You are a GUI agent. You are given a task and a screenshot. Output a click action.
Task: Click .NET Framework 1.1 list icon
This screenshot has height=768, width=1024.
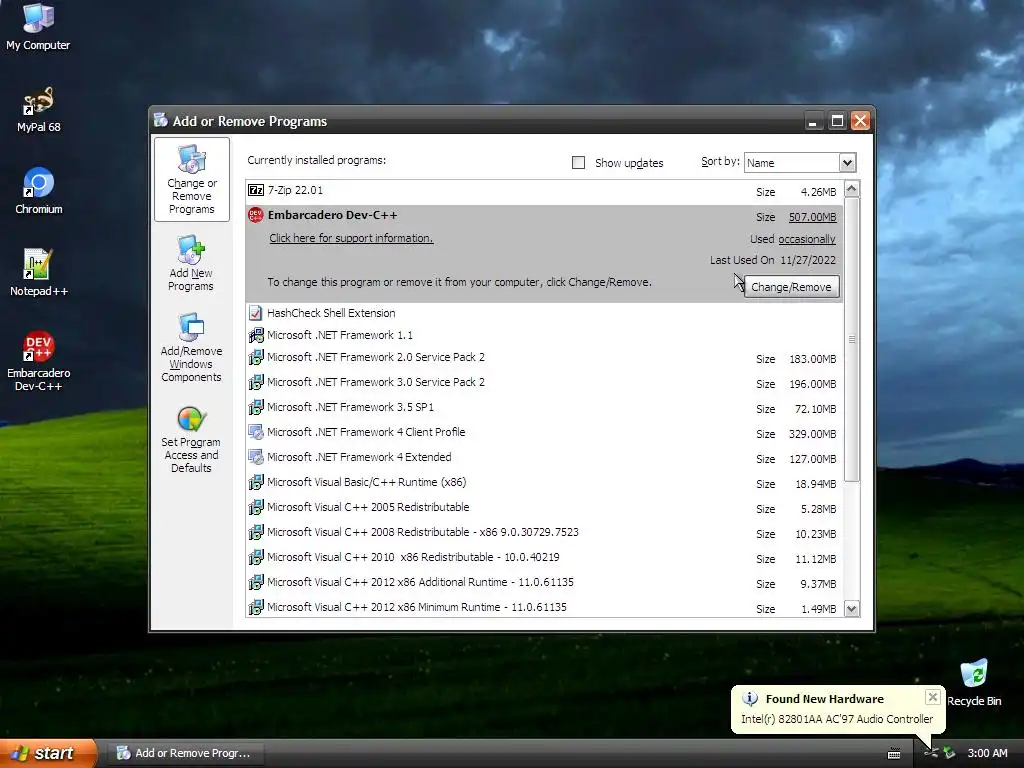tap(256, 336)
